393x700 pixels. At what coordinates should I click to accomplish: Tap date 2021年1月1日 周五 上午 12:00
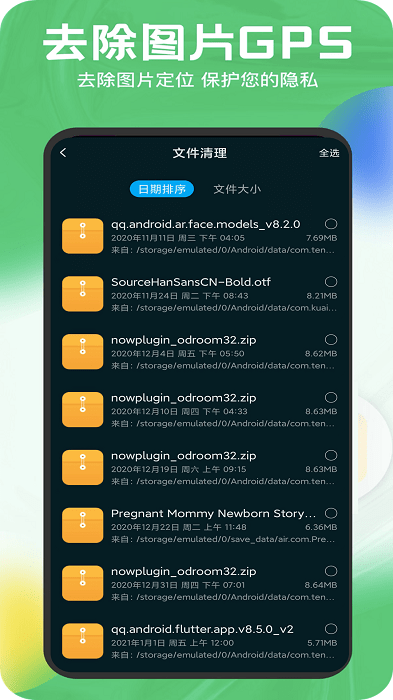click(x=172, y=643)
